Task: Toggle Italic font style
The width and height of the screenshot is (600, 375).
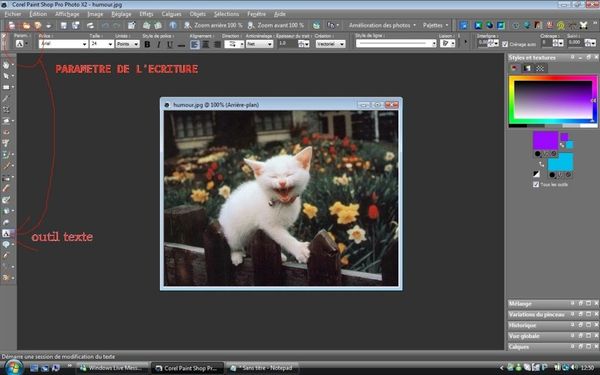Action: click(x=158, y=44)
